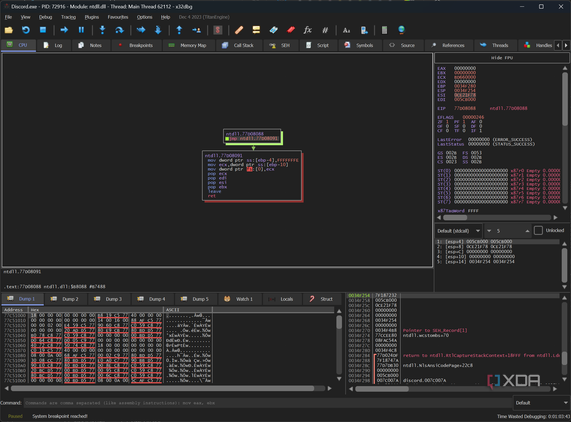Switch to the Dump 3 tab
The image size is (571, 422).
[x=109, y=299]
